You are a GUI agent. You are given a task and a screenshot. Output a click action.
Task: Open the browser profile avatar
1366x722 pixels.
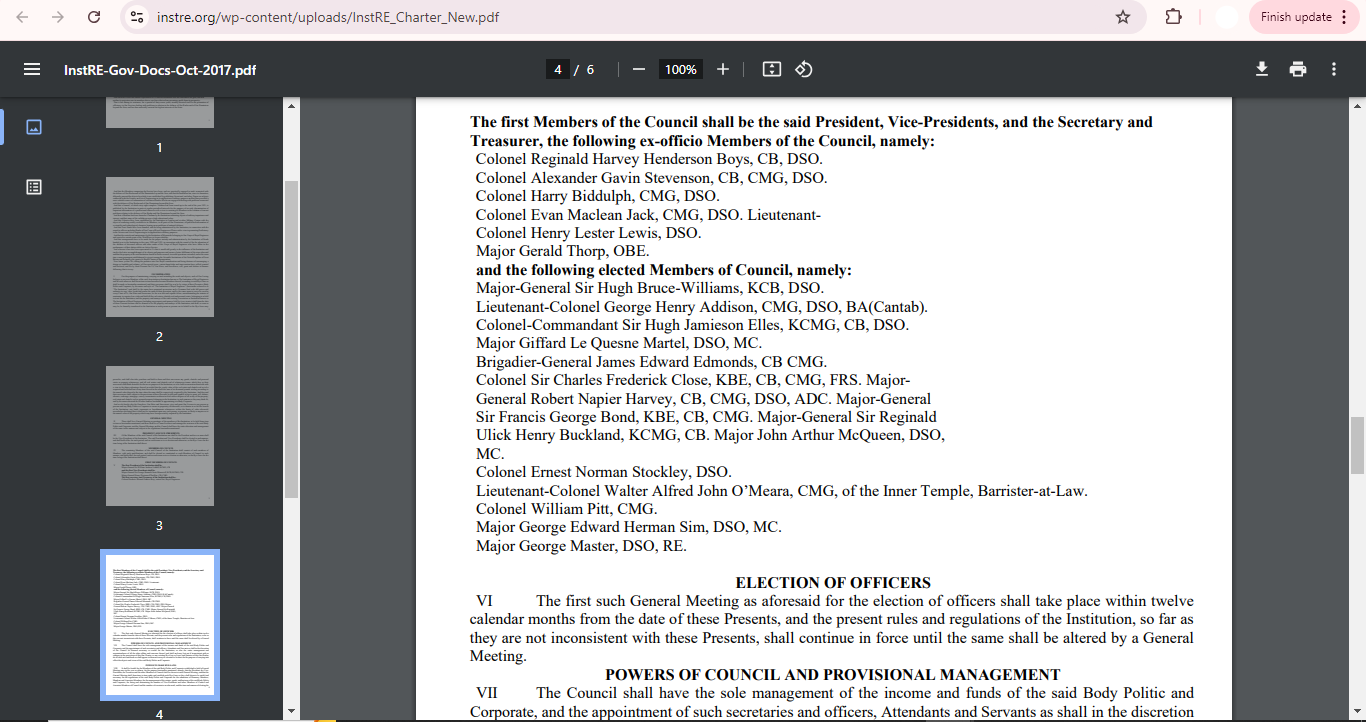[1226, 17]
